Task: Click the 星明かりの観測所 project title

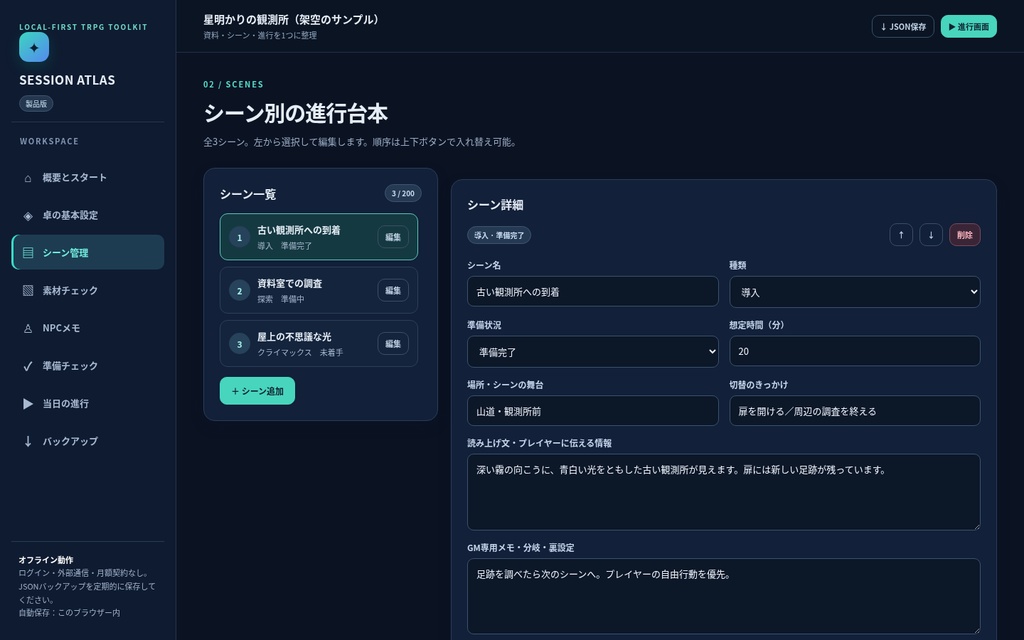Action: 291,20
